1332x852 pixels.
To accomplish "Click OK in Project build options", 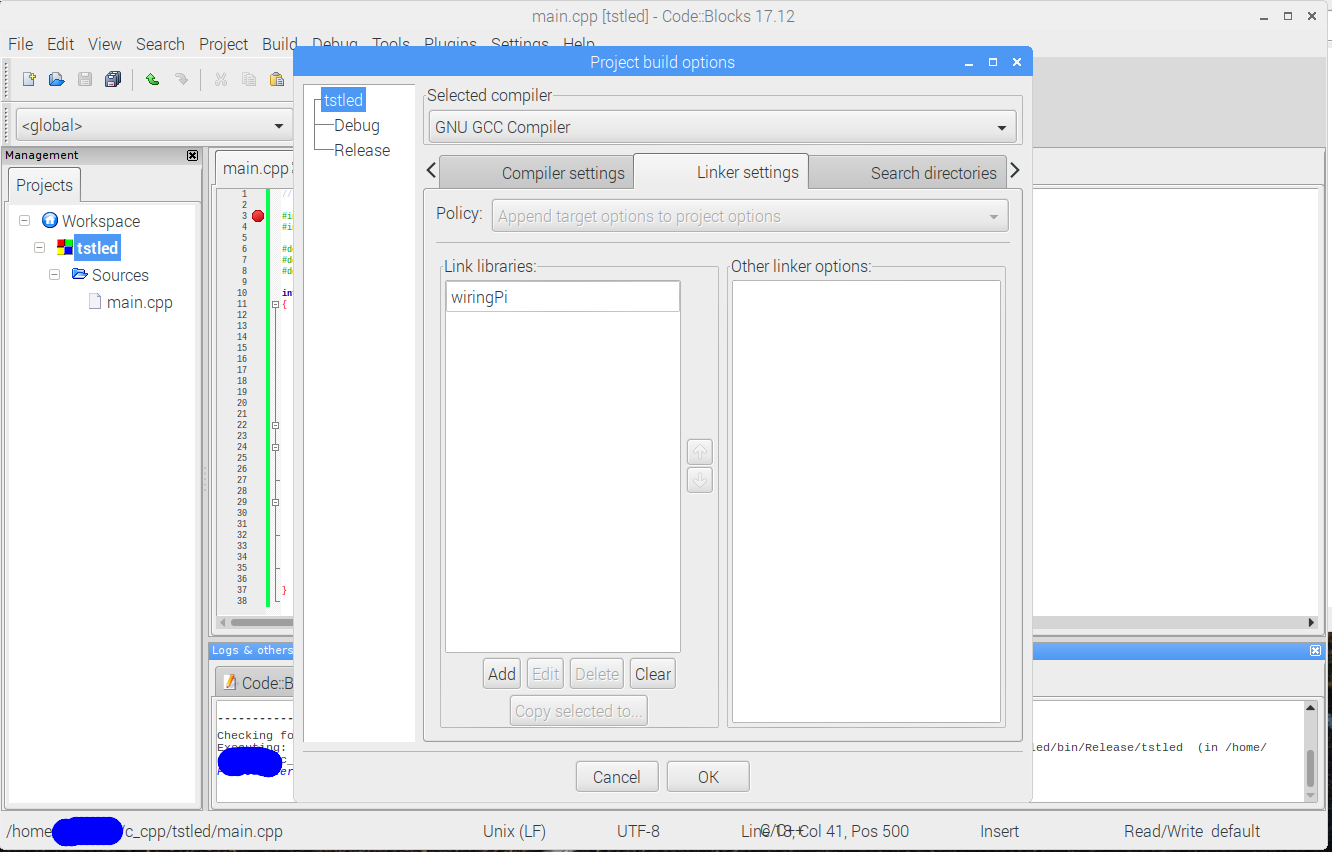I will tap(708, 777).
